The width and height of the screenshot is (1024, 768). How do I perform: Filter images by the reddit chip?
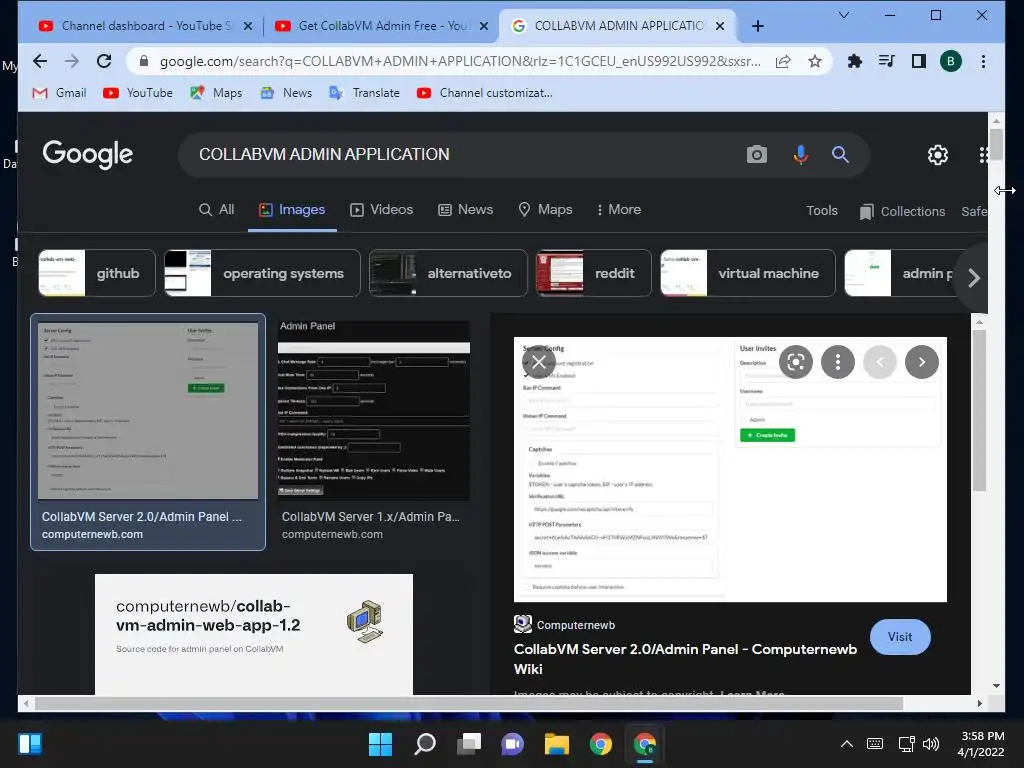pos(593,273)
